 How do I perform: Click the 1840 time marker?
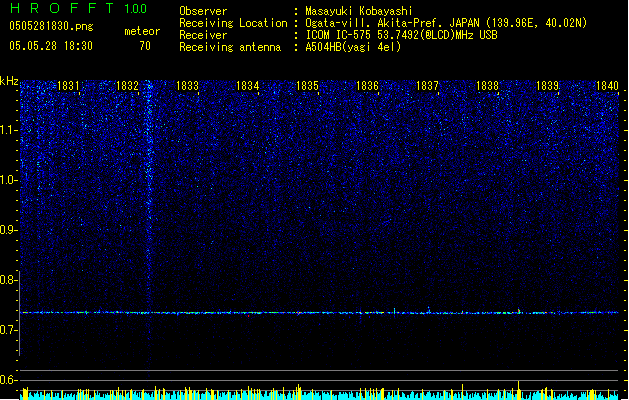pyautogui.click(x=607, y=86)
